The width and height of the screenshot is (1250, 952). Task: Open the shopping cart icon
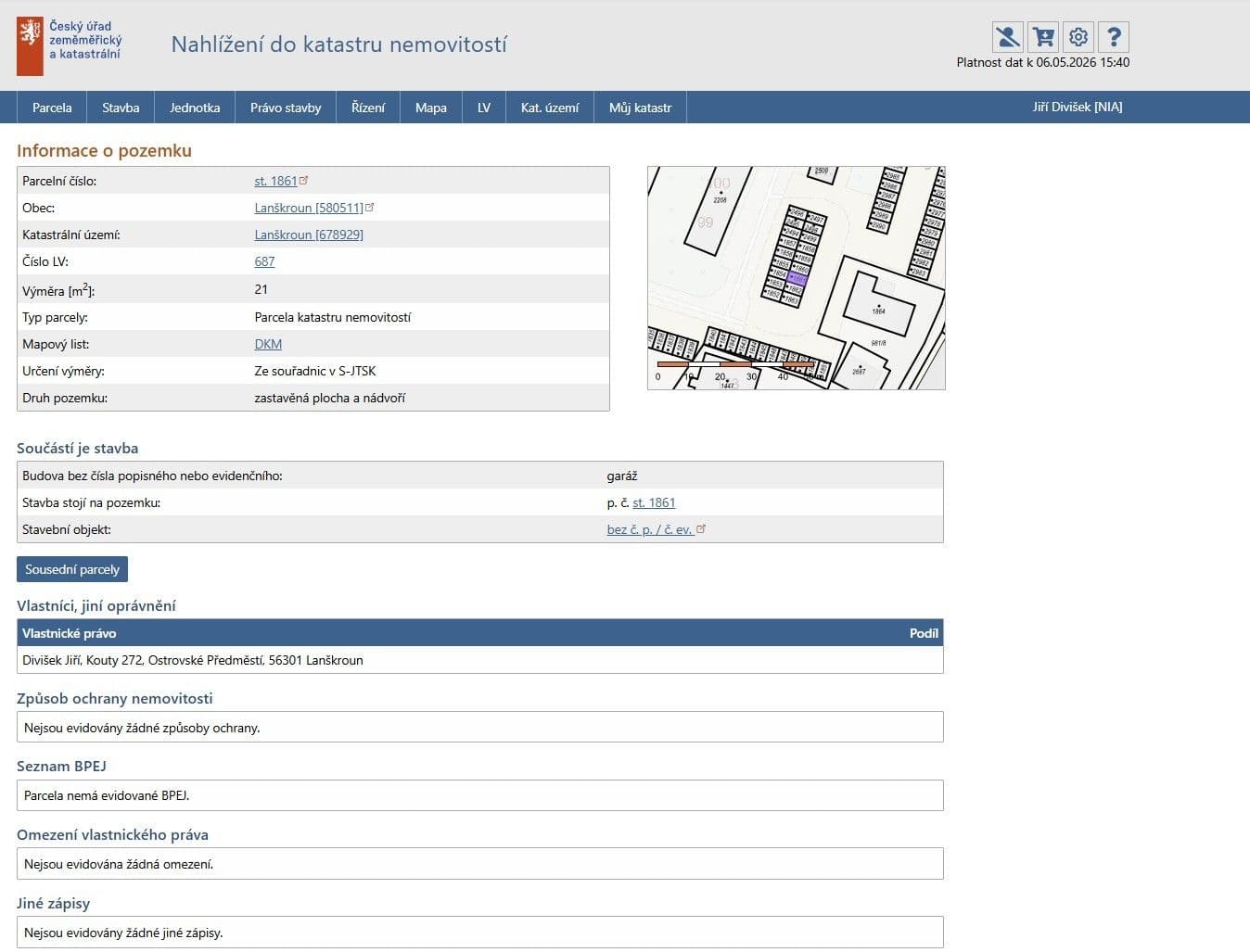(x=1043, y=37)
